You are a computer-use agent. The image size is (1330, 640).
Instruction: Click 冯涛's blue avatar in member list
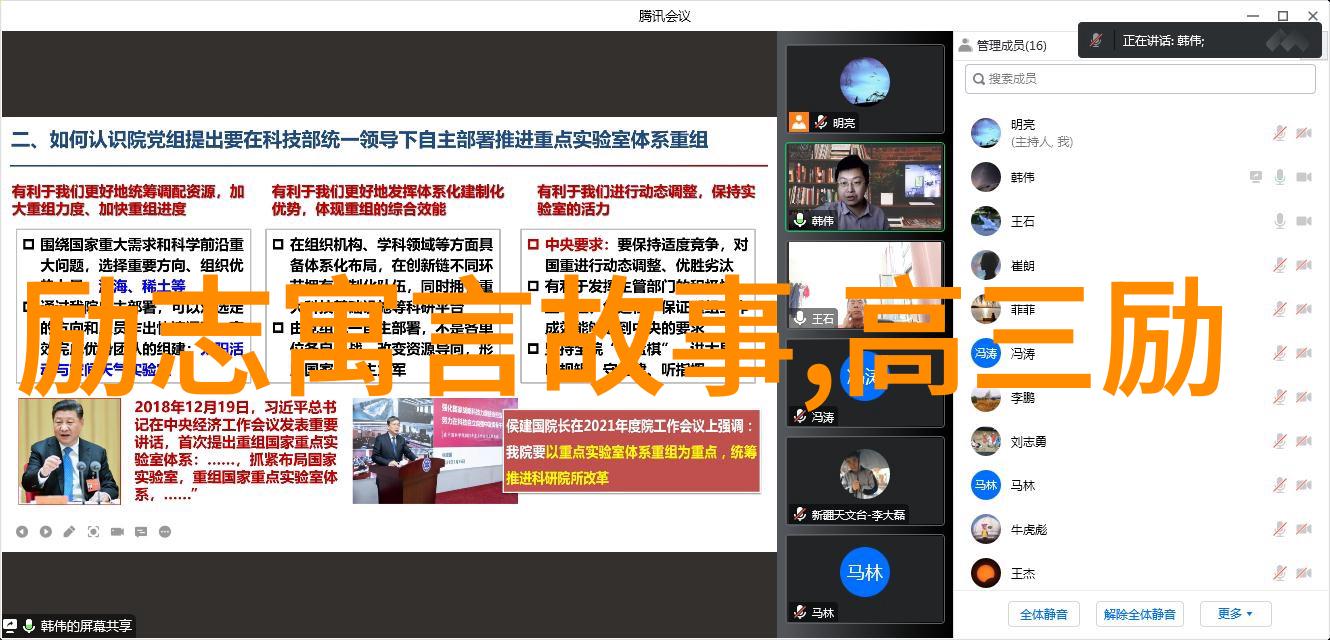tap(986, 353)
